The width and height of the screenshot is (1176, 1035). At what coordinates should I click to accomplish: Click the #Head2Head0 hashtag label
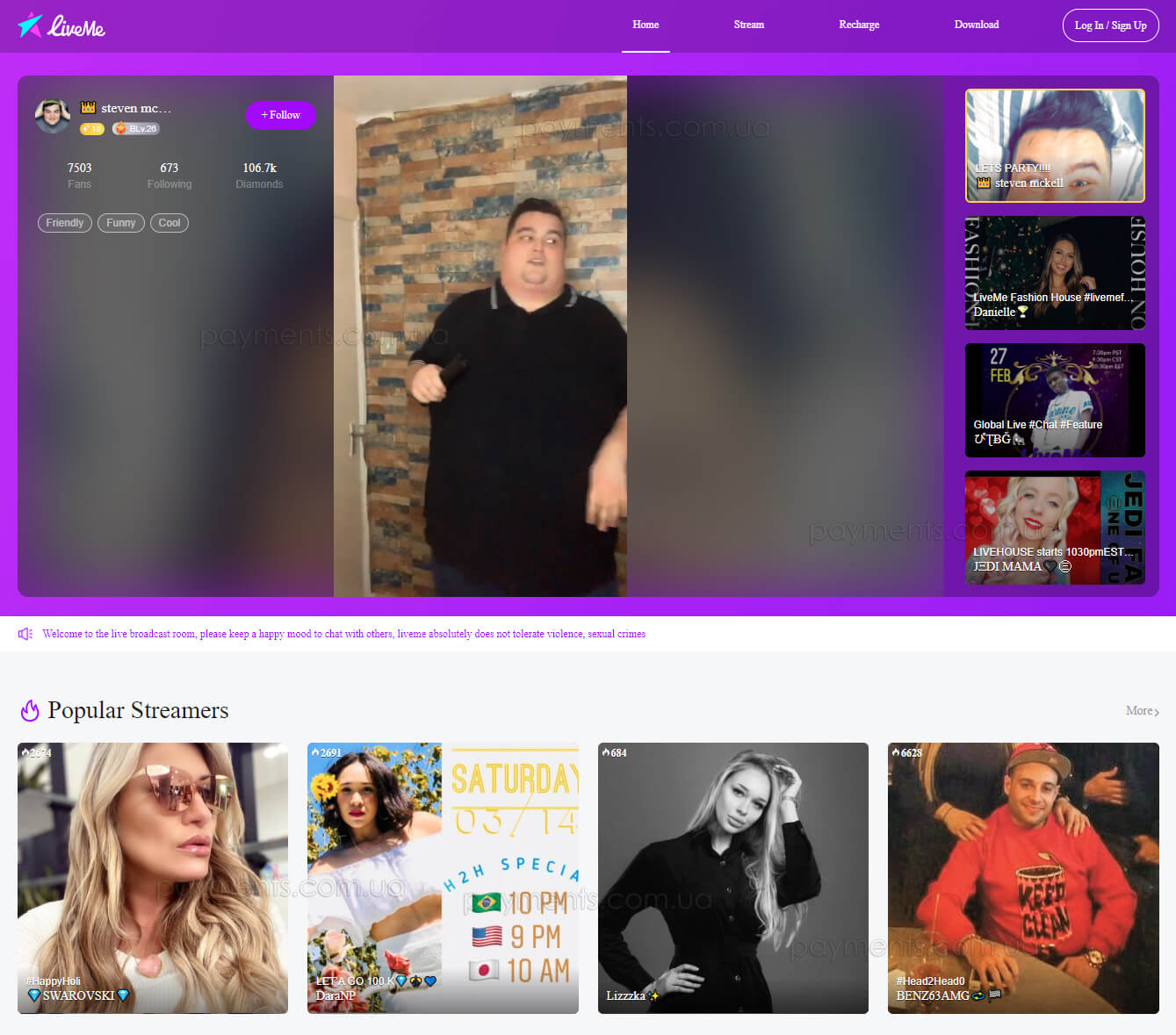pyautogui.click(x=930, y=981)
